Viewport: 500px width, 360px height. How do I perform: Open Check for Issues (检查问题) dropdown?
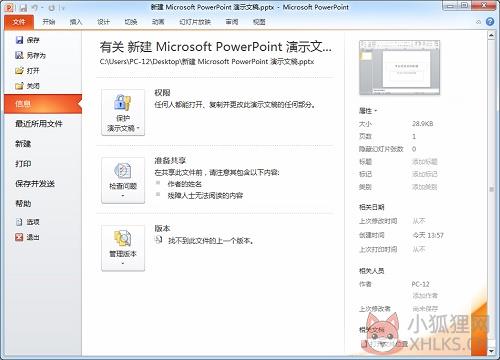click(123, 180)
